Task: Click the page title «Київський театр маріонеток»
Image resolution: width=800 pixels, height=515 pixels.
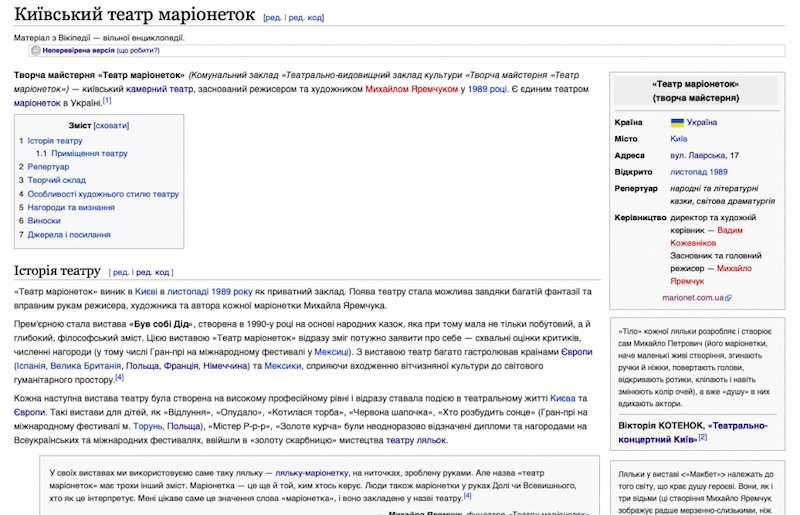Action: coord(134,14)
